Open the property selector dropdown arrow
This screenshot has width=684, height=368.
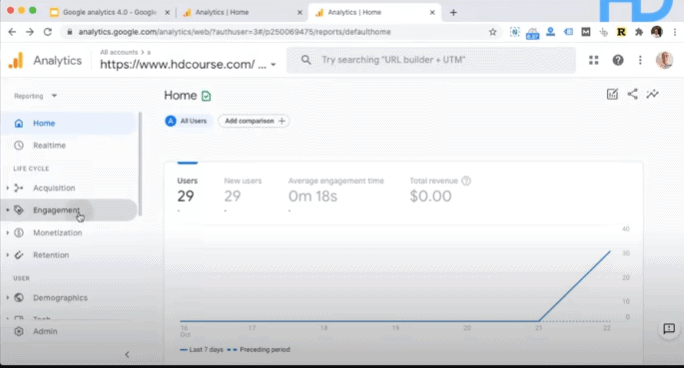(x=273, y=65)
